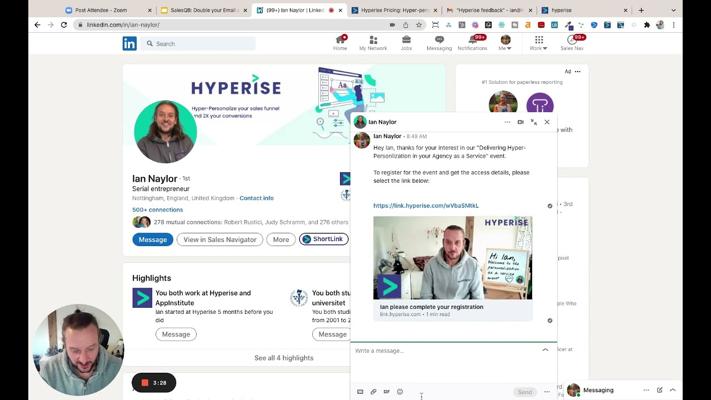Compose new message from Messaging bar
Image resolution: width=711 pixels, height=400 pixels.
click(x=660, y=390)
